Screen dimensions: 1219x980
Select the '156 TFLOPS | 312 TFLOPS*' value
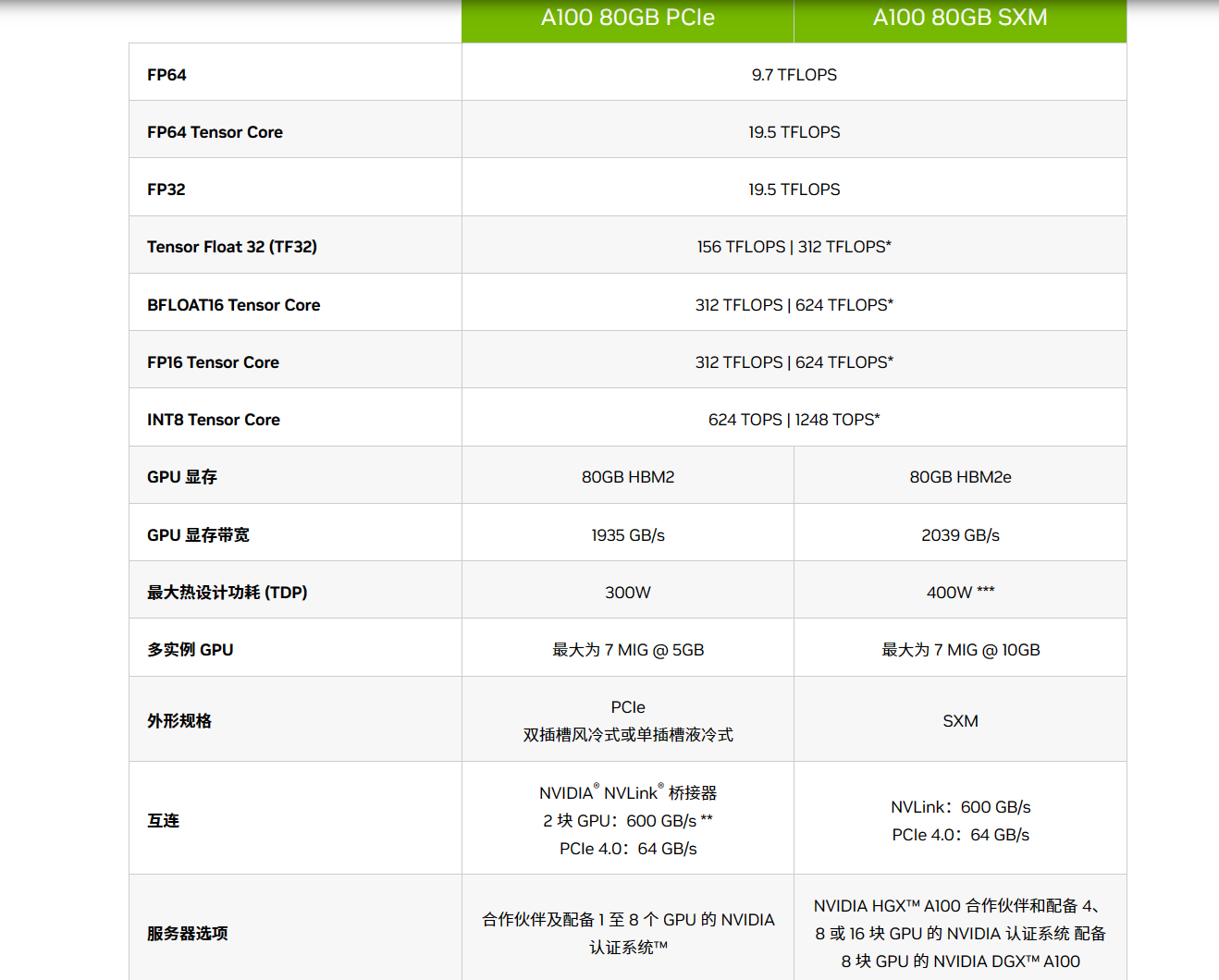[x=794, y=247]
